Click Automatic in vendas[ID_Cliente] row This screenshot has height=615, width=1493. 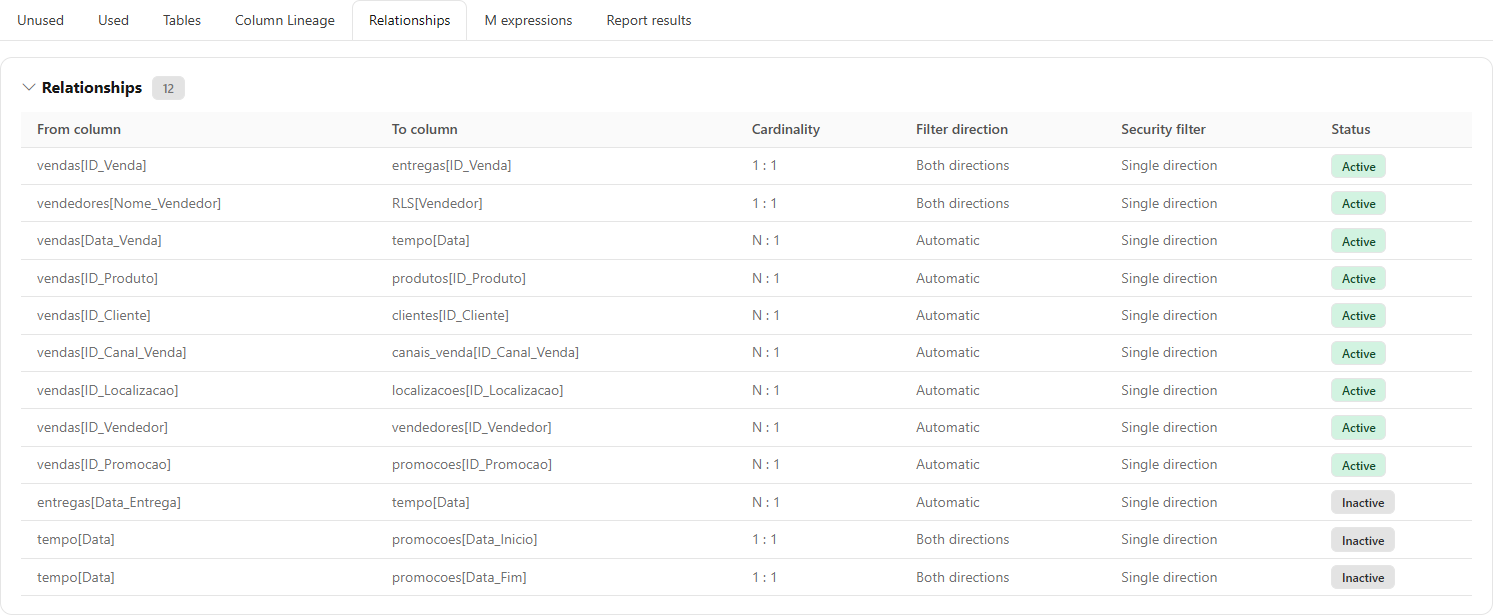point(948,315)
